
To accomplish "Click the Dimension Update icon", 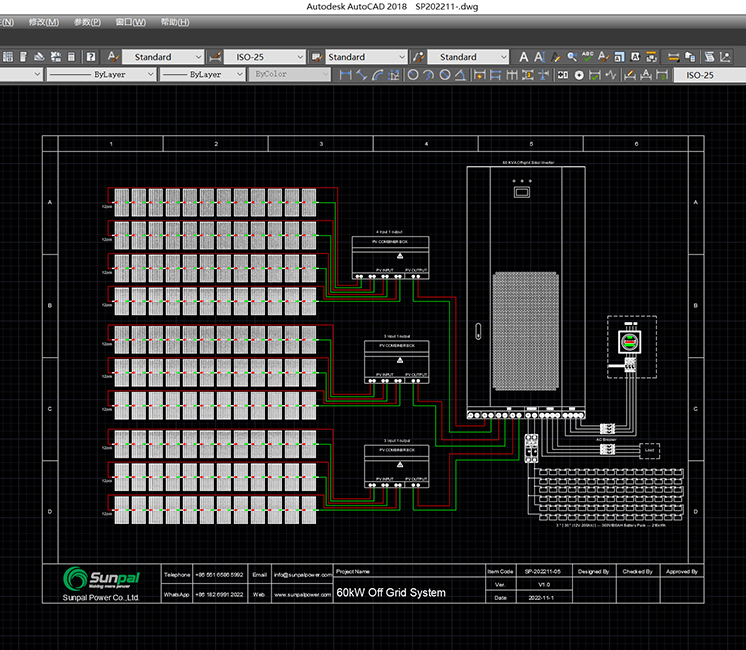I will click(x=662, y=75).
